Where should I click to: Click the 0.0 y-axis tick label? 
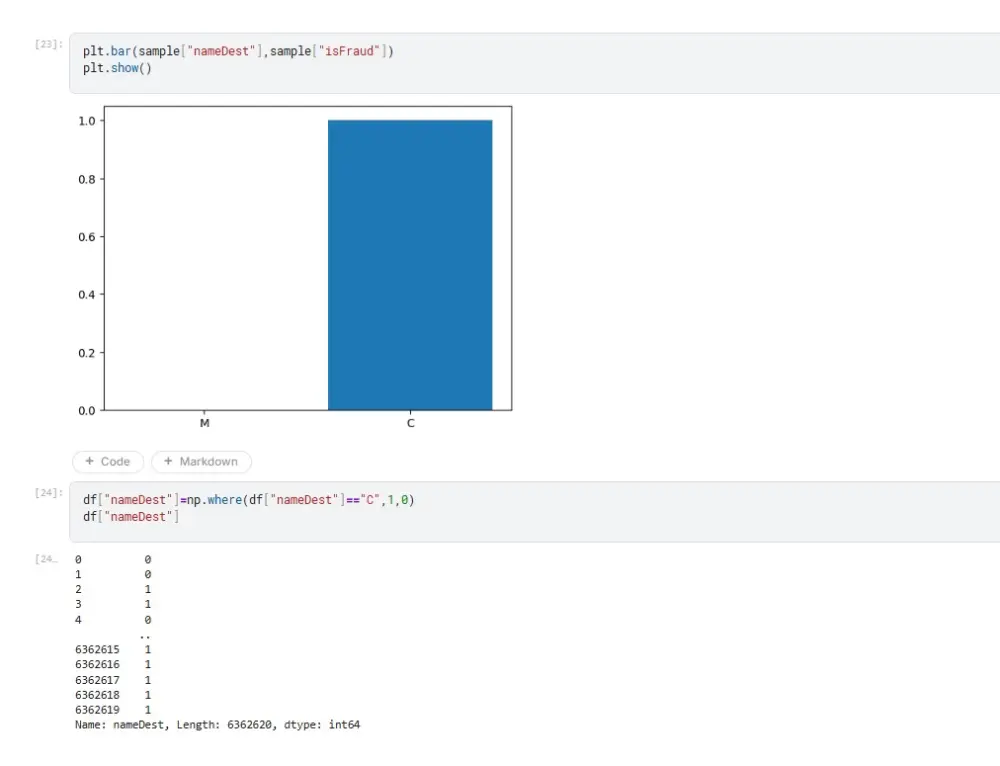click(87, 411)
